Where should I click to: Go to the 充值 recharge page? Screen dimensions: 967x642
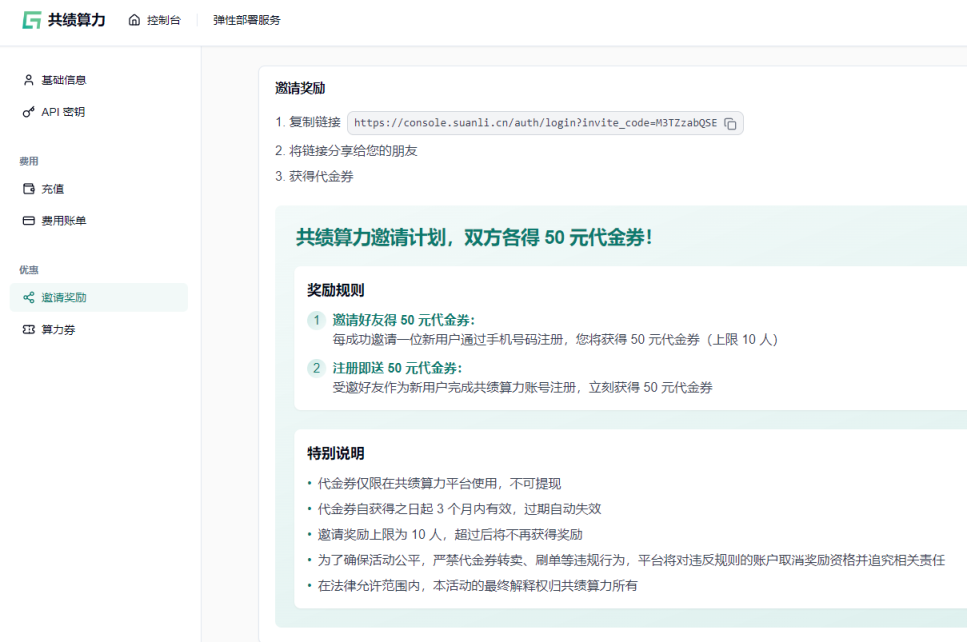[x=55, y=188]
